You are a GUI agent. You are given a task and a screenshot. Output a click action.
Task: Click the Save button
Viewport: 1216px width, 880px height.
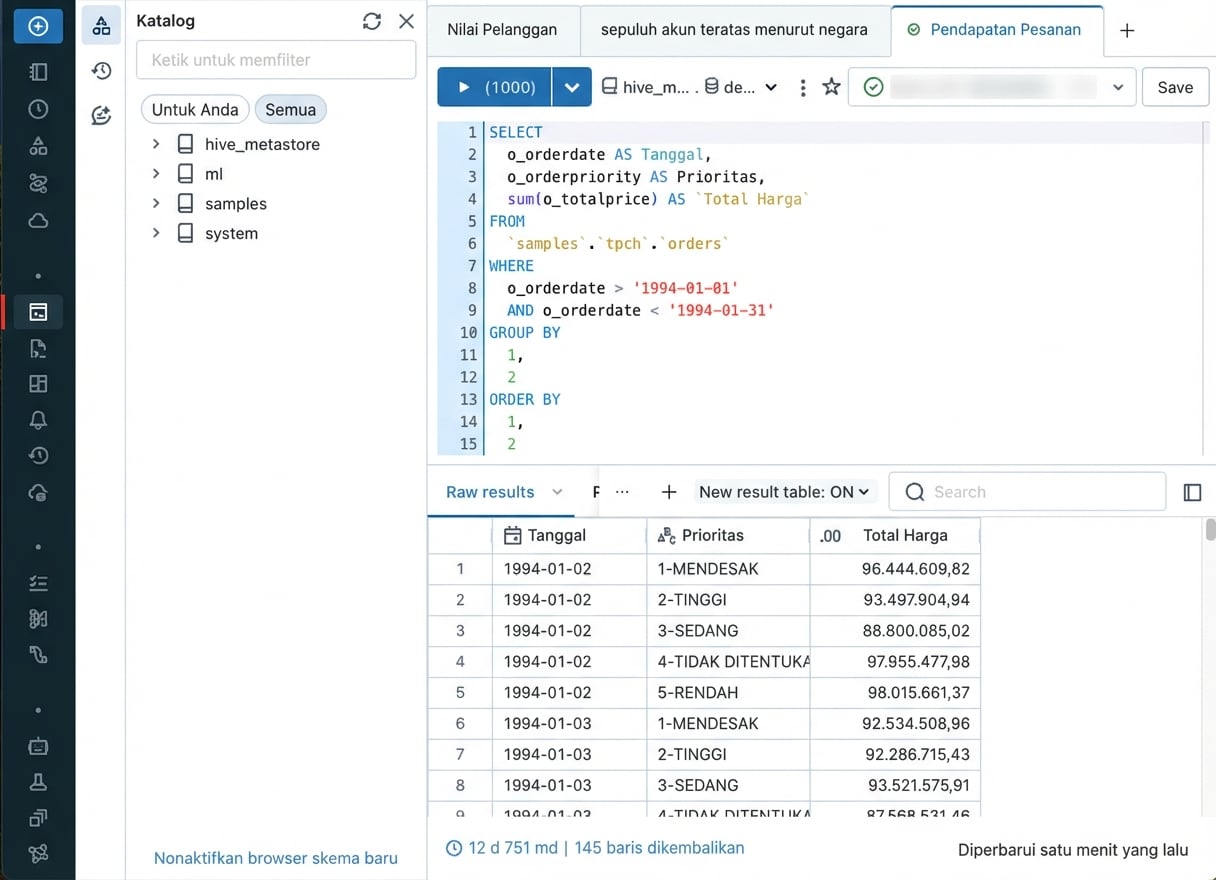1175,87
